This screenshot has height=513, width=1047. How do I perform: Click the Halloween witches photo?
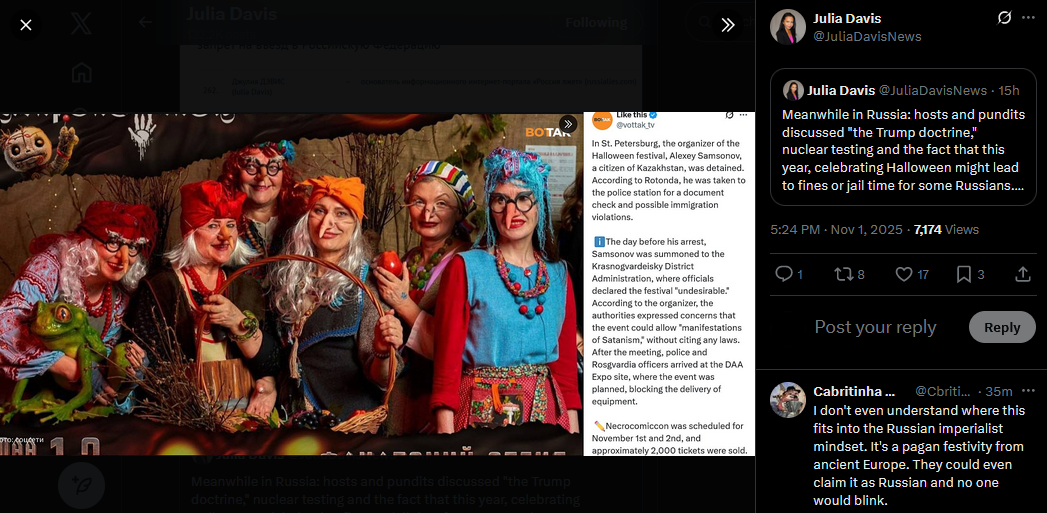click(290, 285)
